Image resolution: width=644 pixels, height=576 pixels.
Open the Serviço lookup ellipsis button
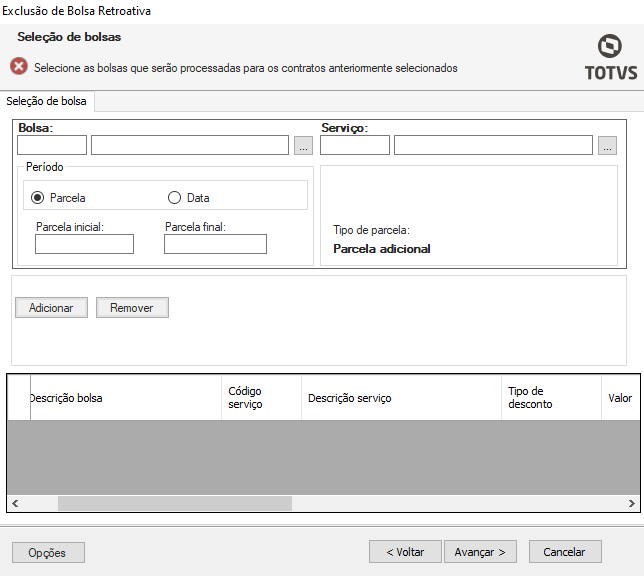[606, 146]
